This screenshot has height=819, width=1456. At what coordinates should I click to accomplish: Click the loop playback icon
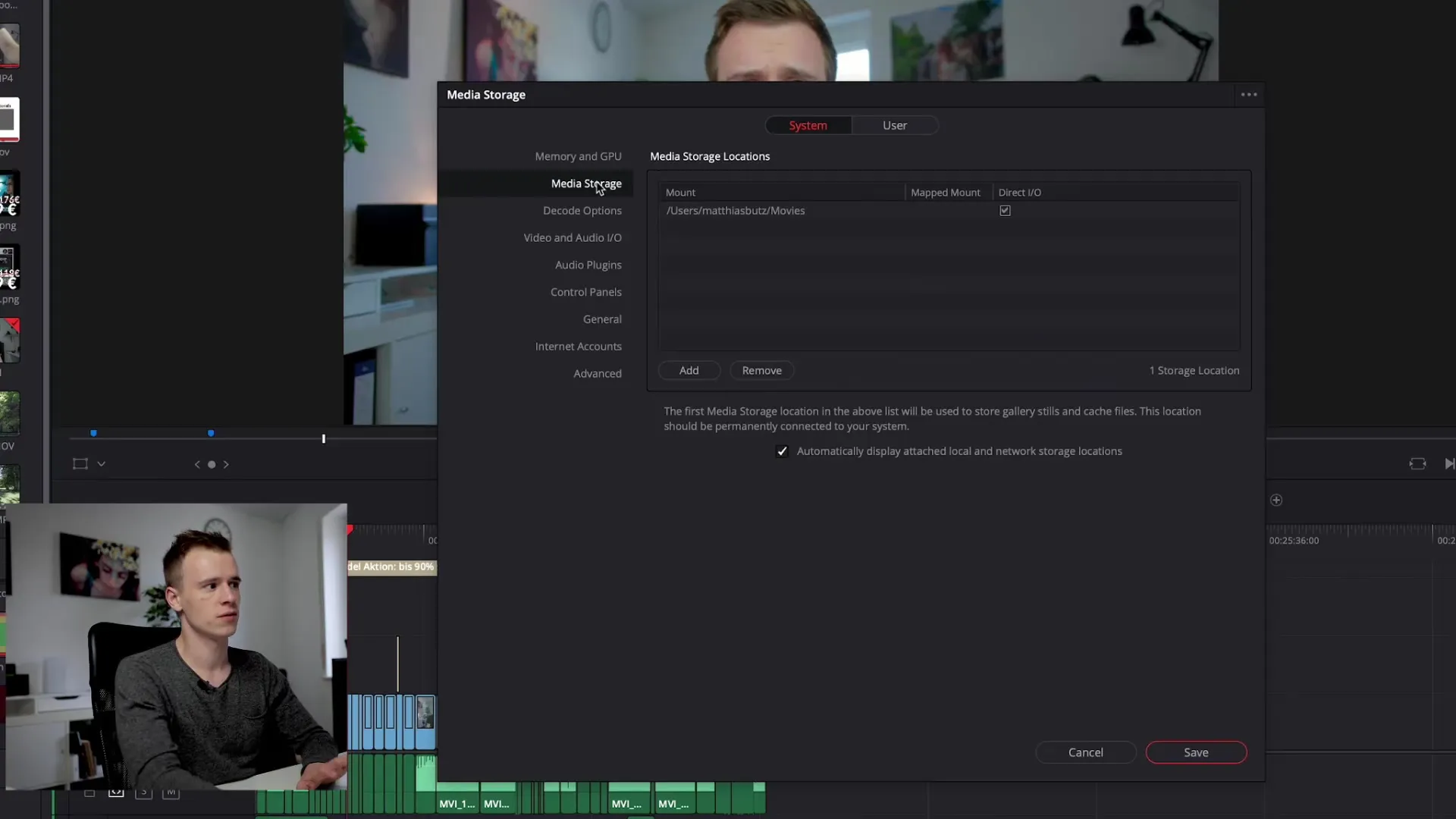pyautogui.click(x=1417, y=464)
